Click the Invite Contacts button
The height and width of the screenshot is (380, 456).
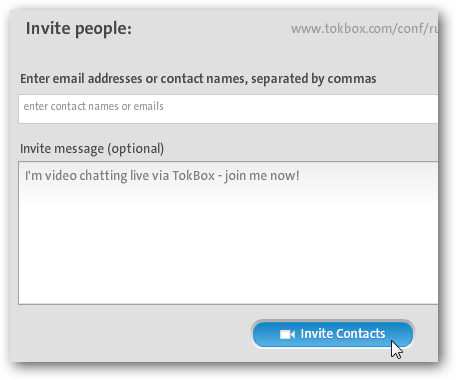coord(333,334)
